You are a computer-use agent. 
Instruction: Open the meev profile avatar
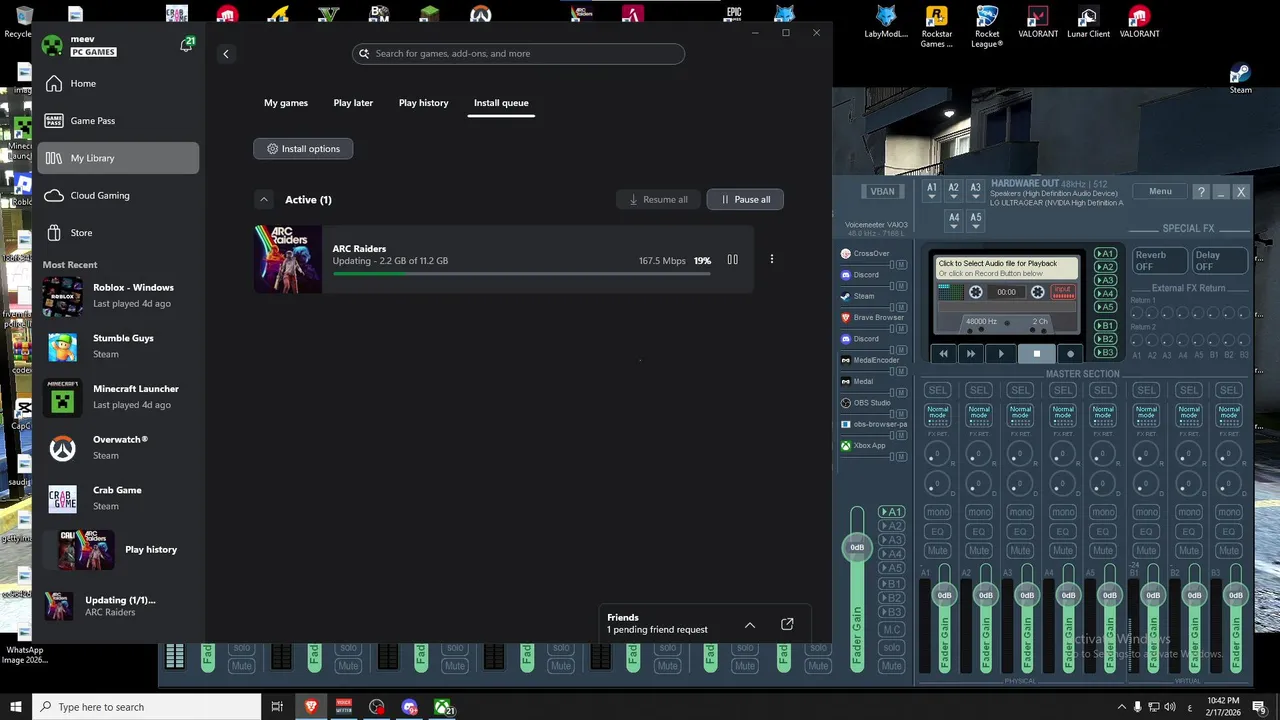[52, 45]
